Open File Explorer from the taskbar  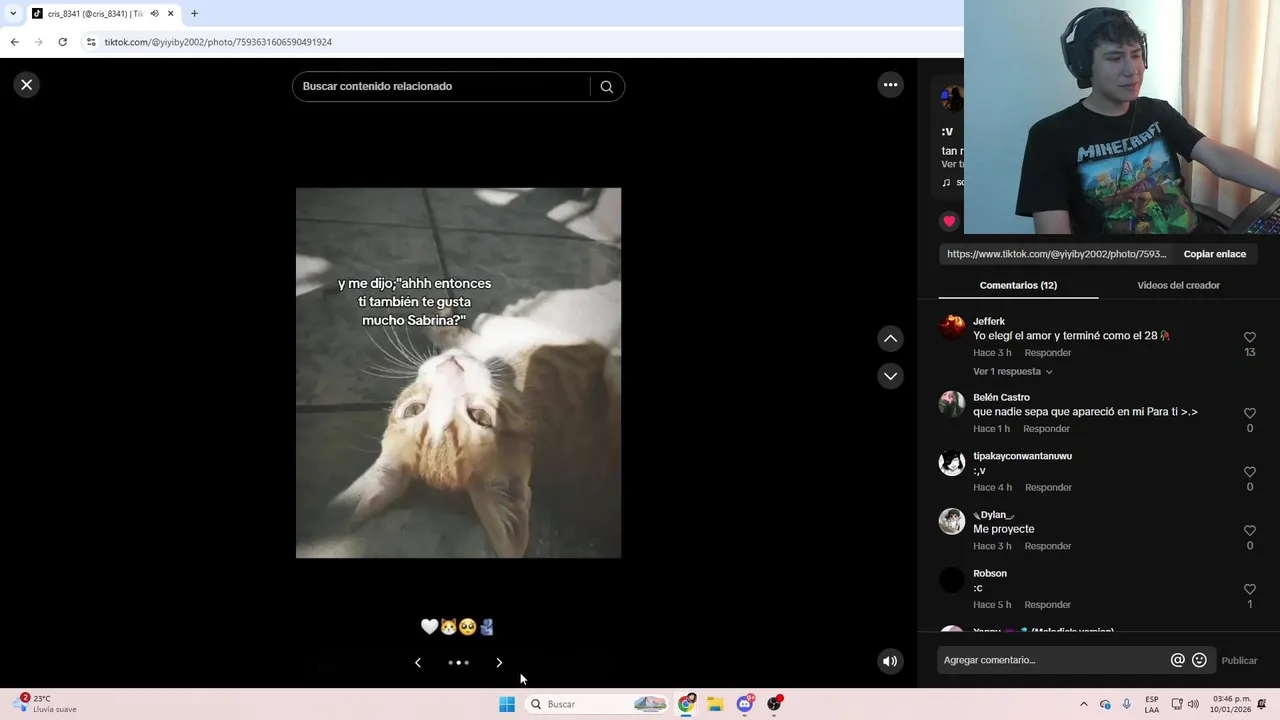tap(715, 704)
